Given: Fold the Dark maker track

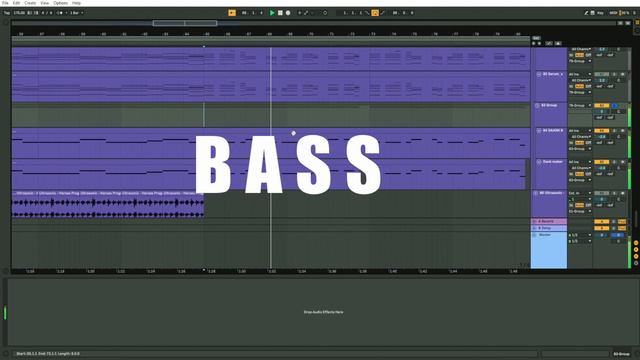Looking at the screenshot, I should pos(539,162).
